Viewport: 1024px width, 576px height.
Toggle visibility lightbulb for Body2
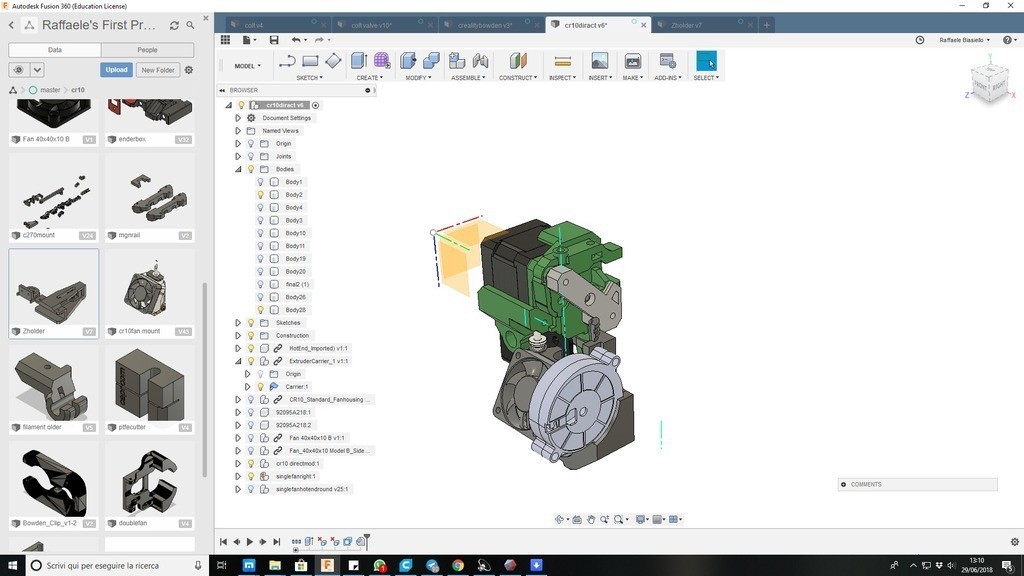(261, 195)
